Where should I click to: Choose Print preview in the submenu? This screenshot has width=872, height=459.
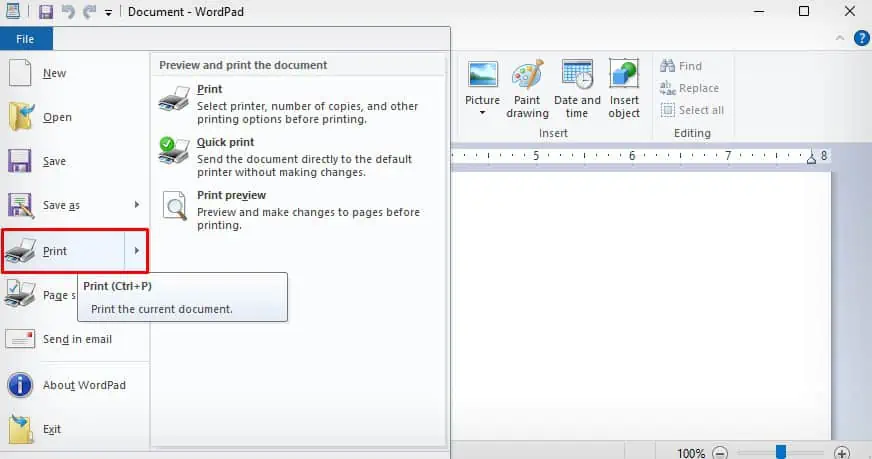(298, 210)
